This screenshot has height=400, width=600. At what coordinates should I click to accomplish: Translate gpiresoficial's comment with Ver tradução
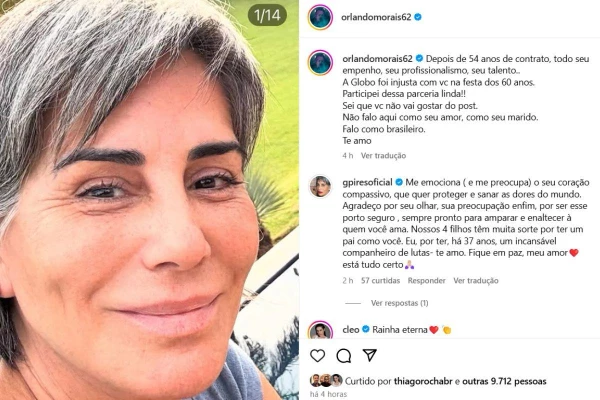tap(476, 281)
